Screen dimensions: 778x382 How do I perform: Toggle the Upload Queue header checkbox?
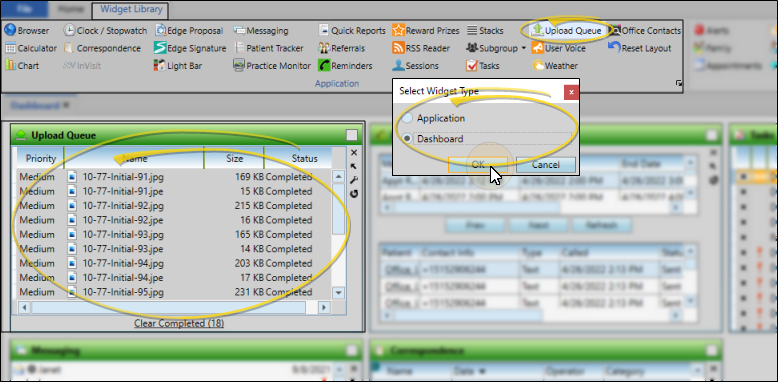click(351, 135)
